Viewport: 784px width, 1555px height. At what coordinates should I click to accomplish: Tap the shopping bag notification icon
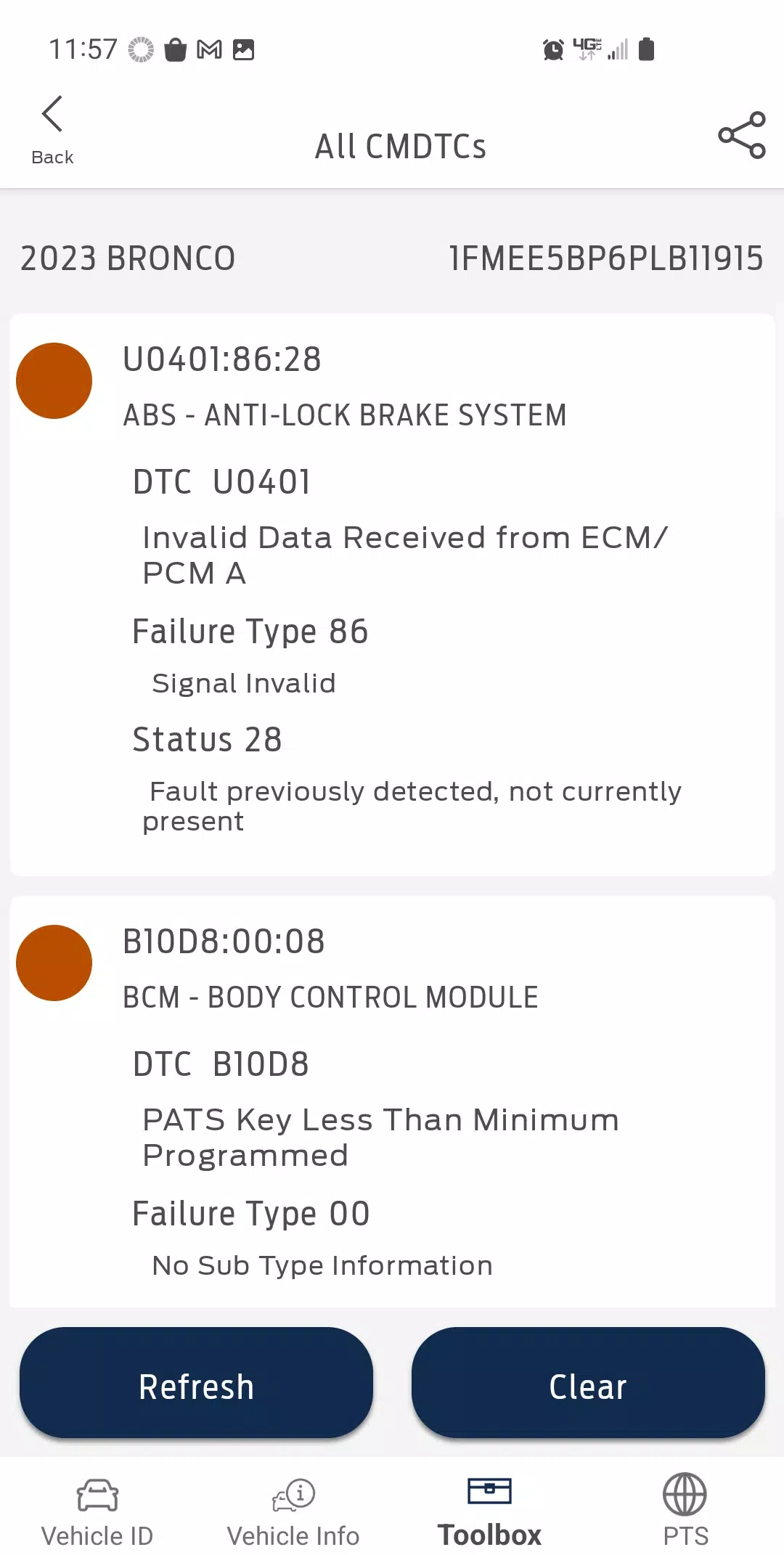[x=175, y=49]
